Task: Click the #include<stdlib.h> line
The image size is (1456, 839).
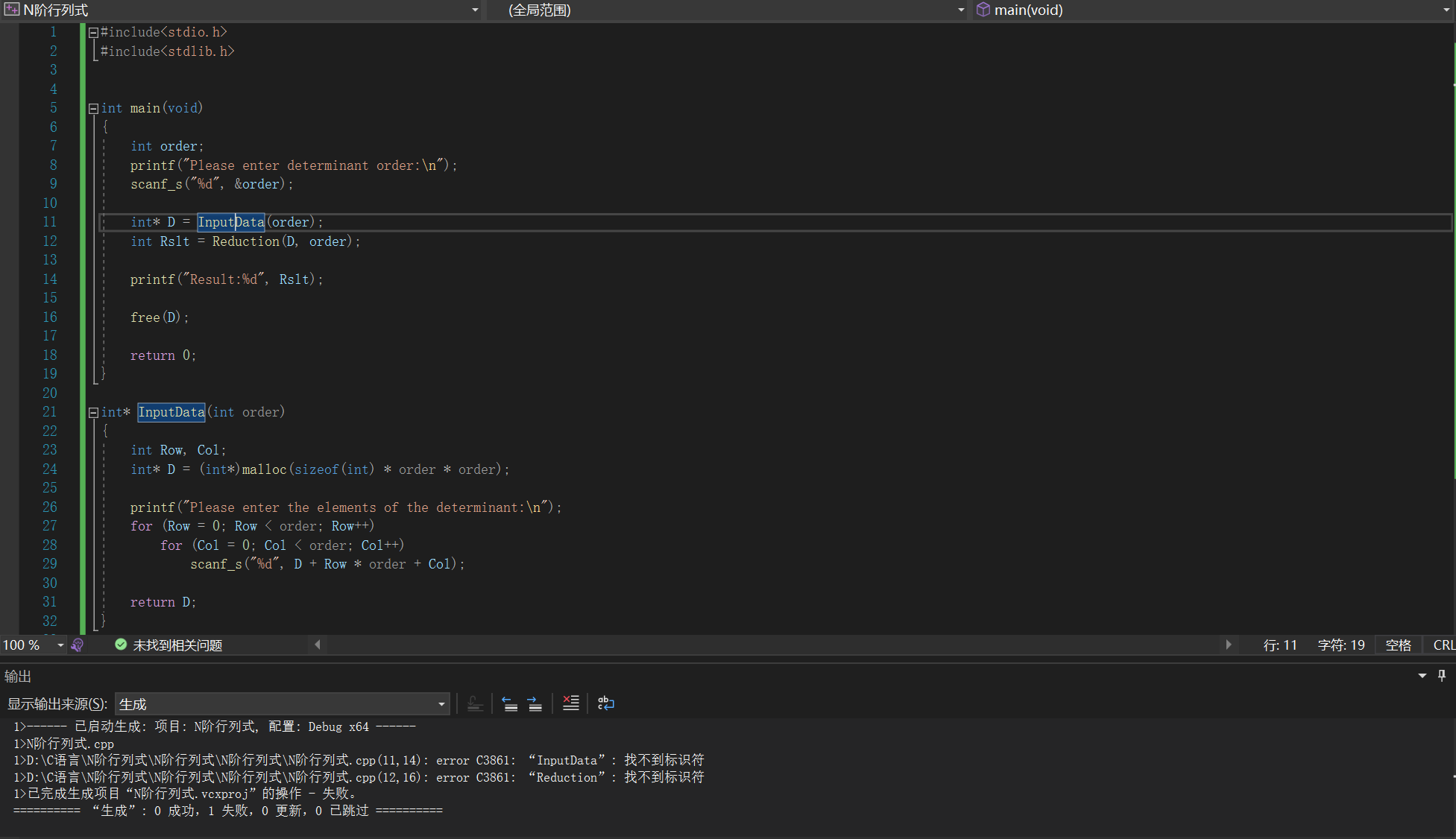Action: (x=168, y=51)
